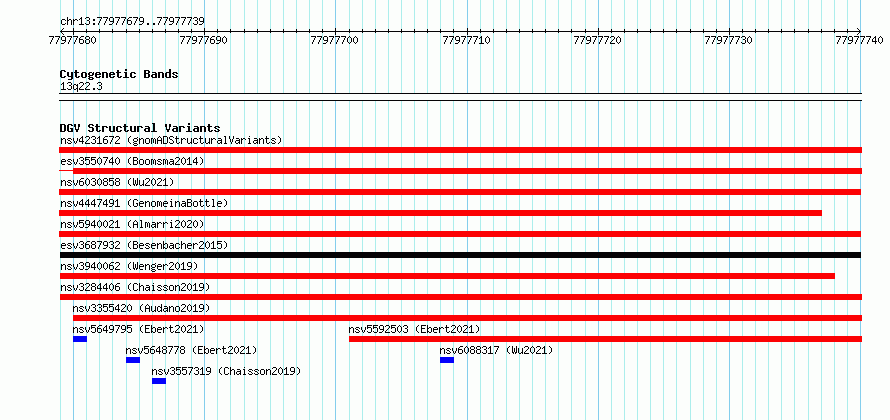Screen dimensions: 890x420
Task: Open nsv5592503 Ebert2021 label
Action: (x=414, y=329)
